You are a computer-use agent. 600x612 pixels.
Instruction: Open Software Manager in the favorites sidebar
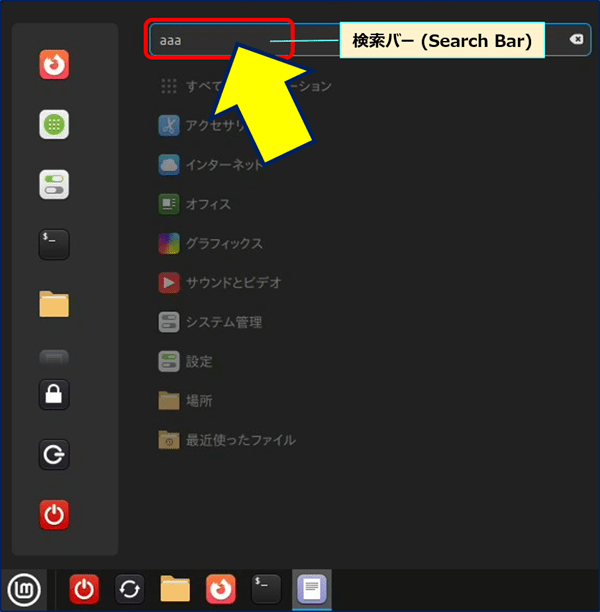tap(54, 125)
